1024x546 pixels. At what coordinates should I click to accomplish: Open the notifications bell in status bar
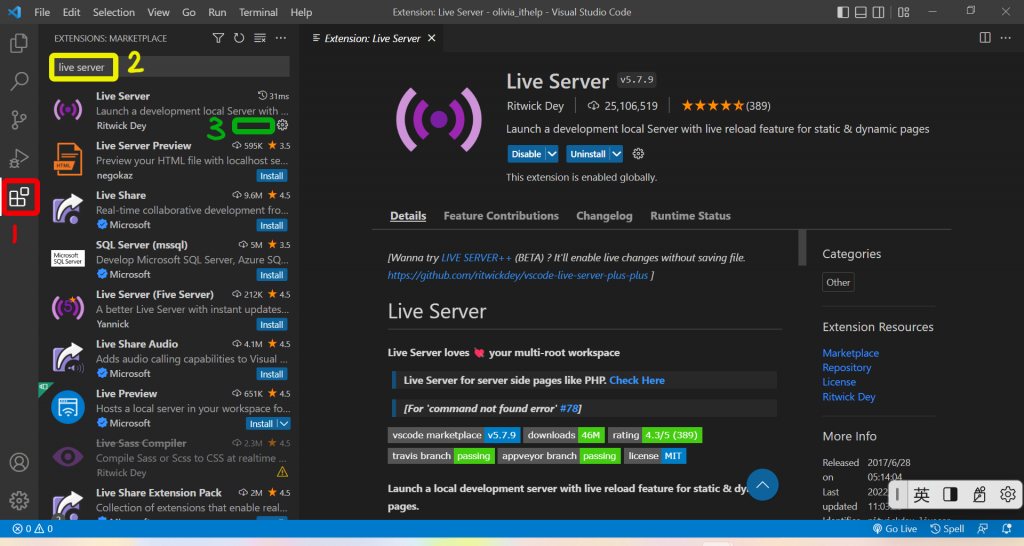tap(1006, 529)
